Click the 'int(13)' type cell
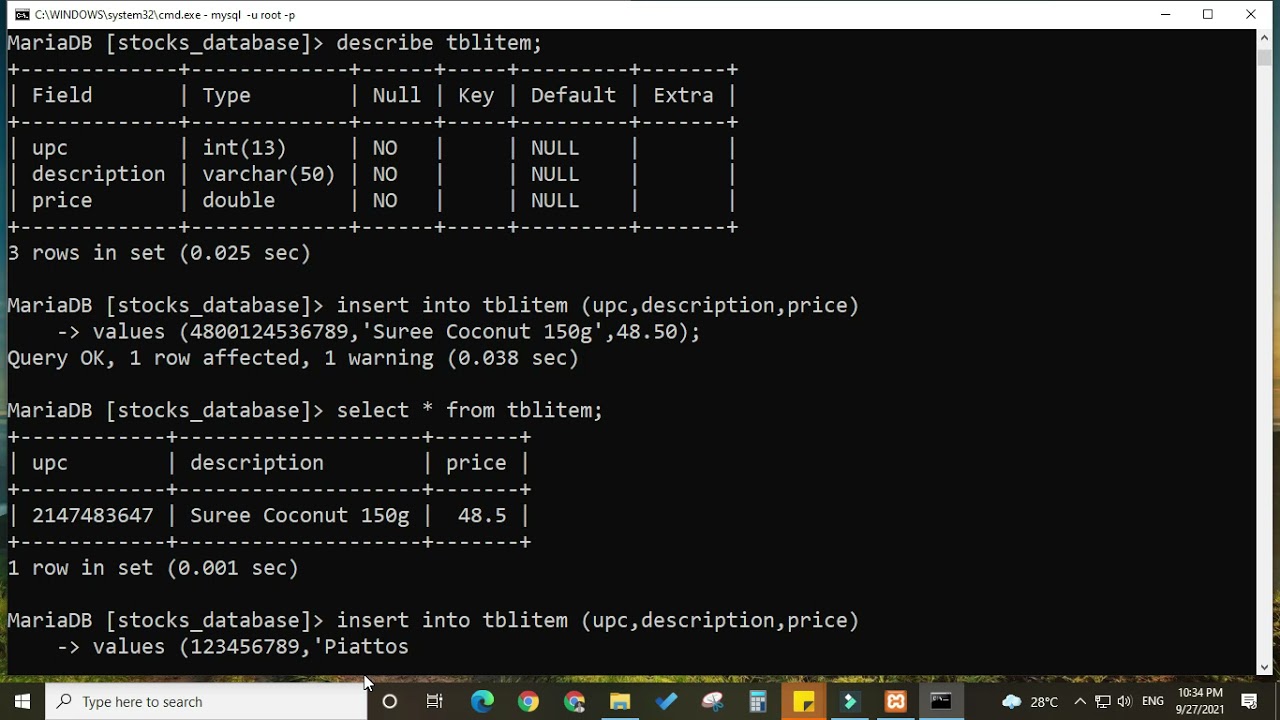Viewport: 1280px width, 720px height. pos(245,148)
